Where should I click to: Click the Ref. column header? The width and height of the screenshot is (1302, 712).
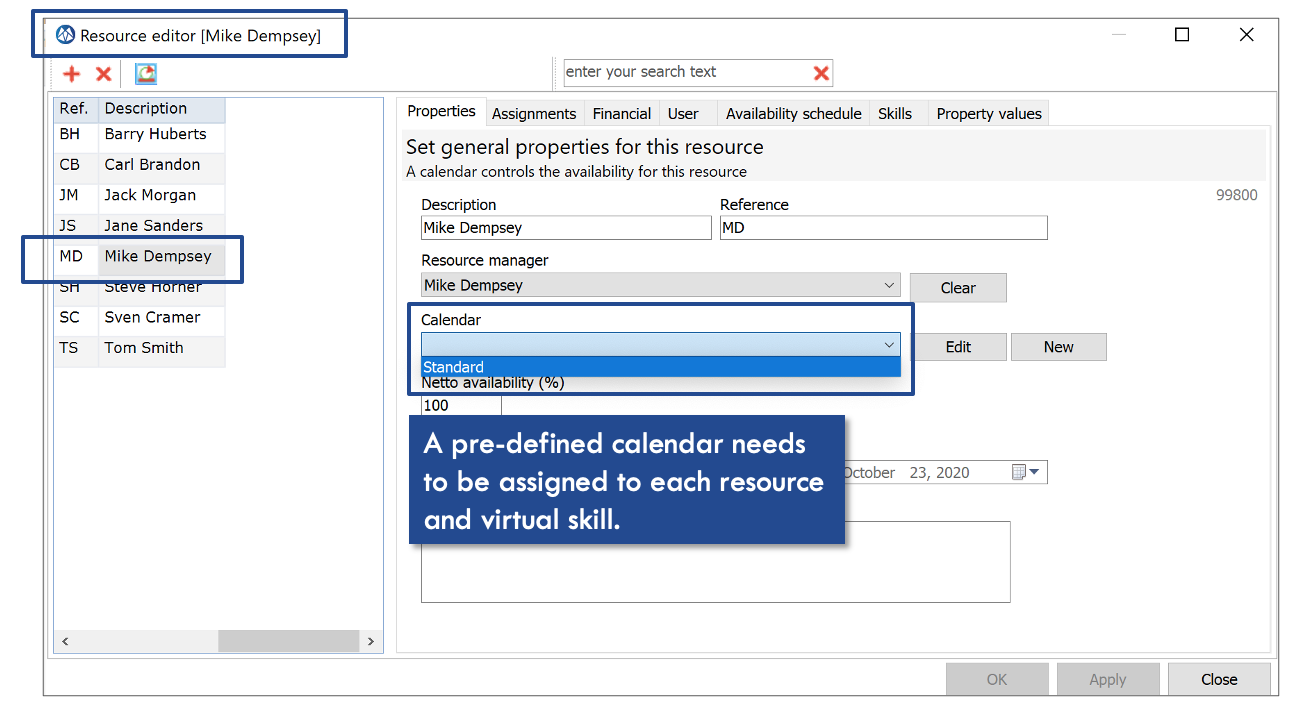point(76,109)
